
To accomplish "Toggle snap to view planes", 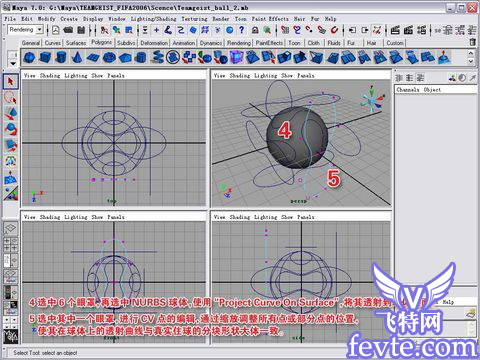I will coord(322,30).
